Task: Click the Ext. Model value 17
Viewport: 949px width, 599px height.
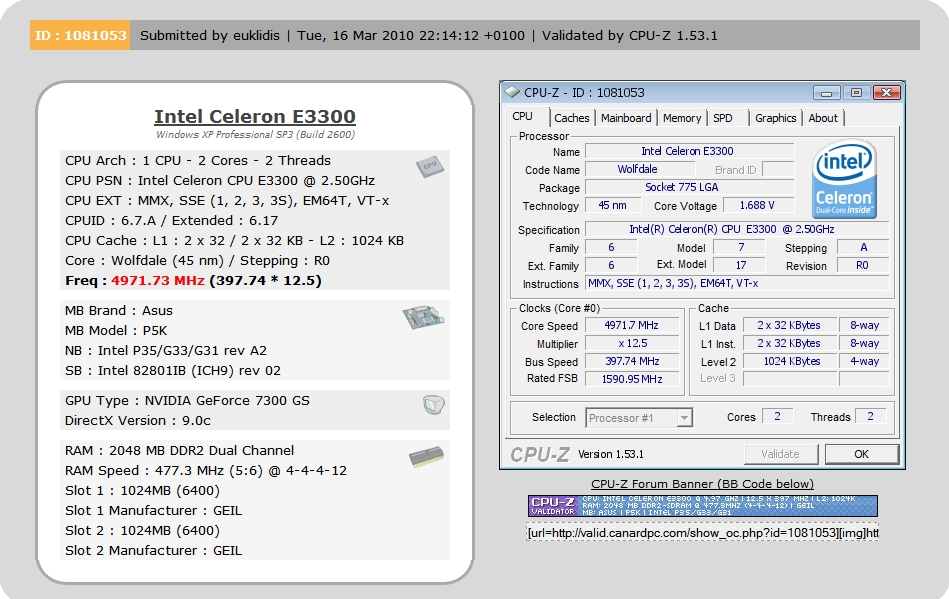Action: [740, 265]
